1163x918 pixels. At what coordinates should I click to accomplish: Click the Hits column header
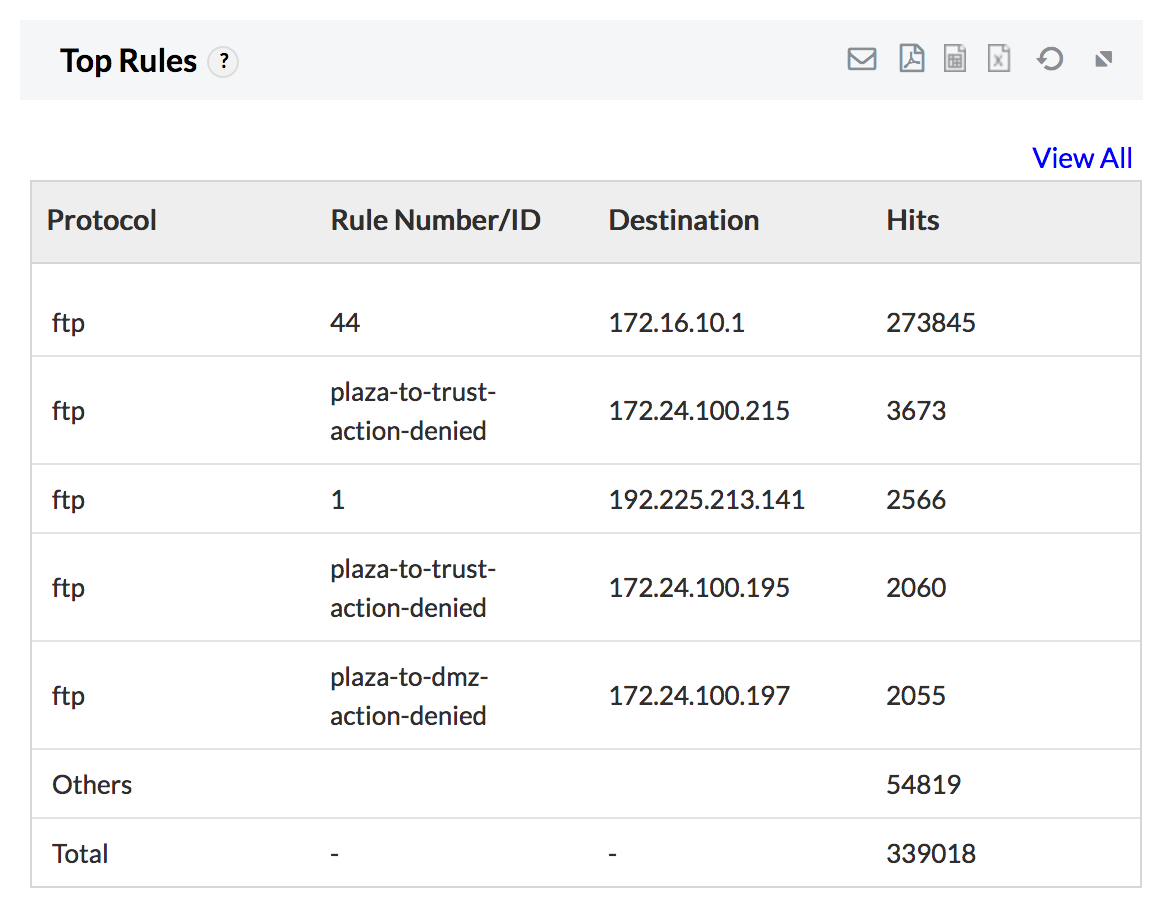[912, 220]
